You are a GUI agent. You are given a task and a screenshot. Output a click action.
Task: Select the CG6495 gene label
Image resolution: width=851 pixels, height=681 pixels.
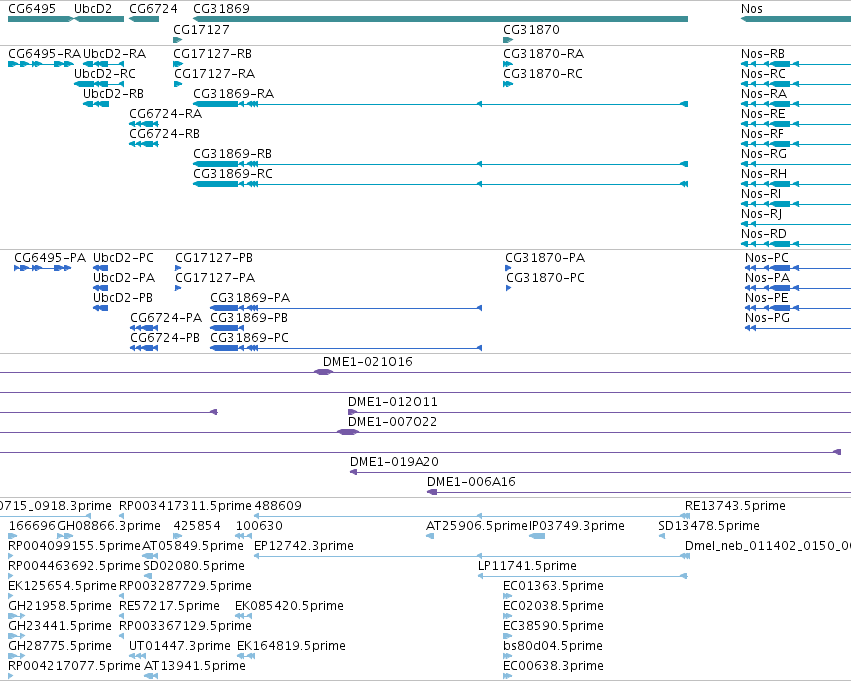click(x=32, y=9)
